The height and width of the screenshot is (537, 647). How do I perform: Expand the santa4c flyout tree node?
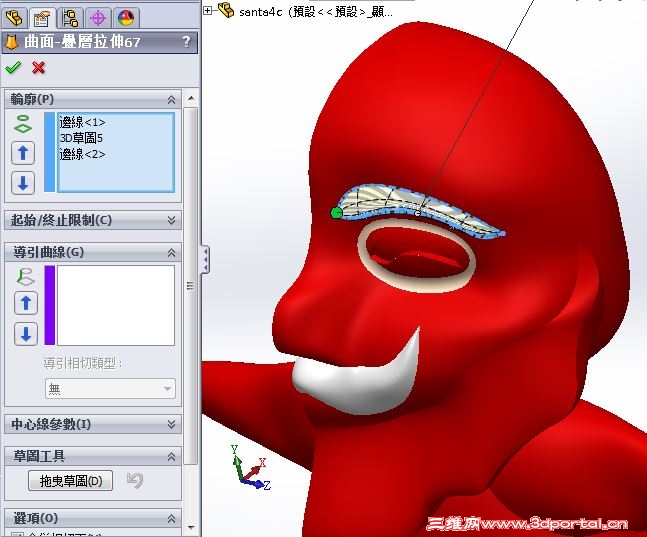pyautogui.click(x=208, y=11)
